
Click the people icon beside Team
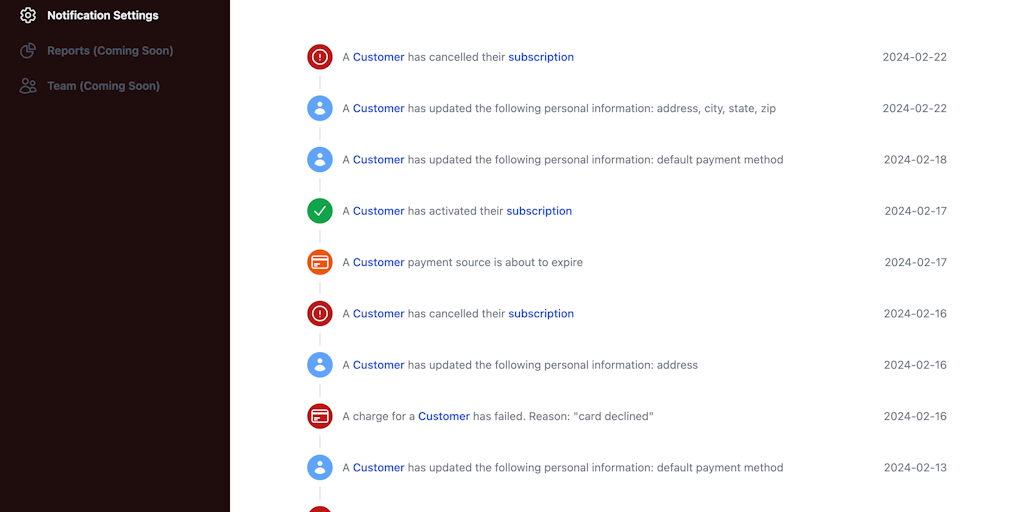(x=28, y=86)
